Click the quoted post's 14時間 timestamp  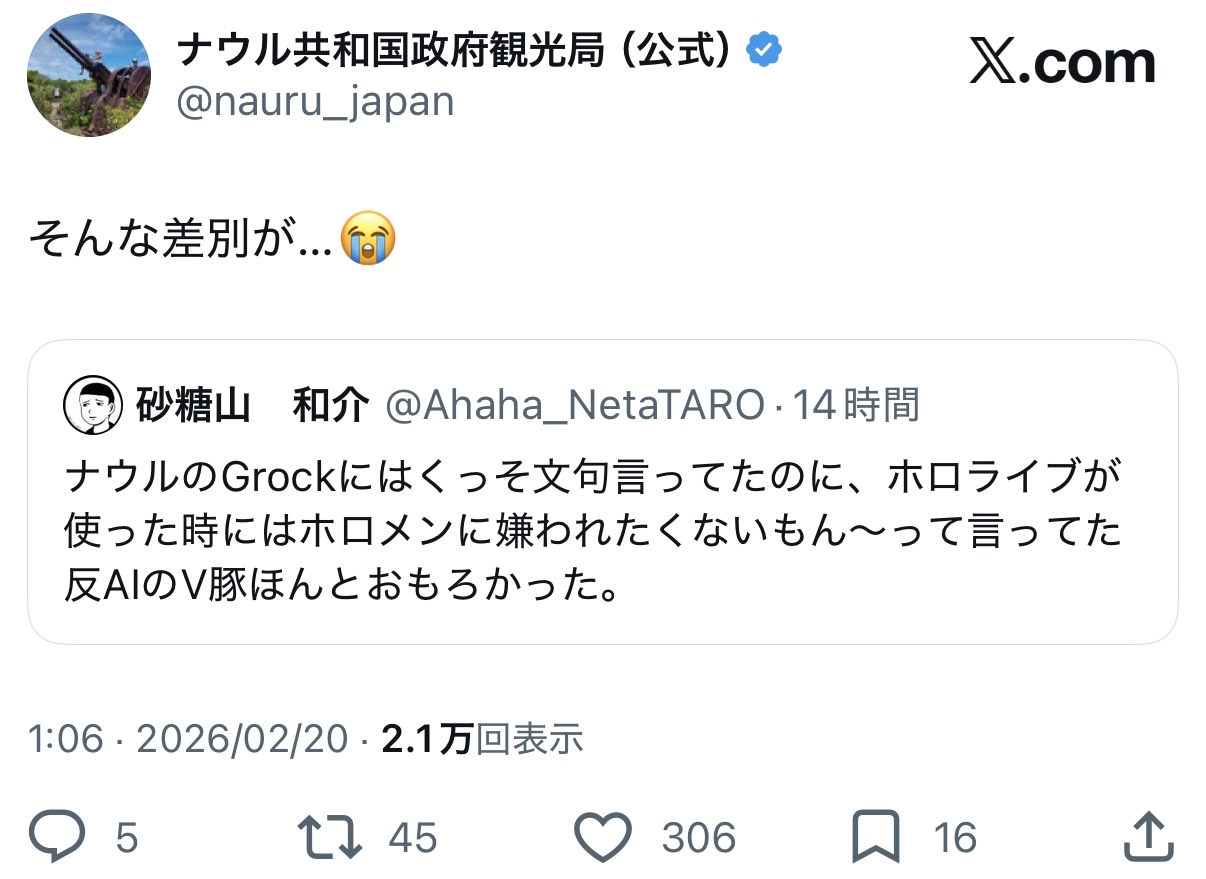click(855, 405)
